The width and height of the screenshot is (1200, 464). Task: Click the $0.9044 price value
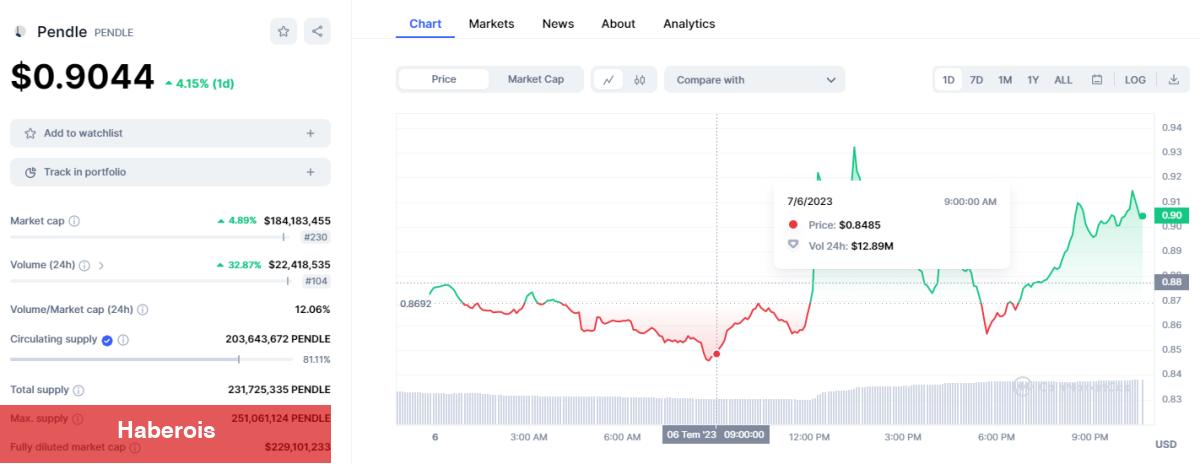[x=83, y=78]
